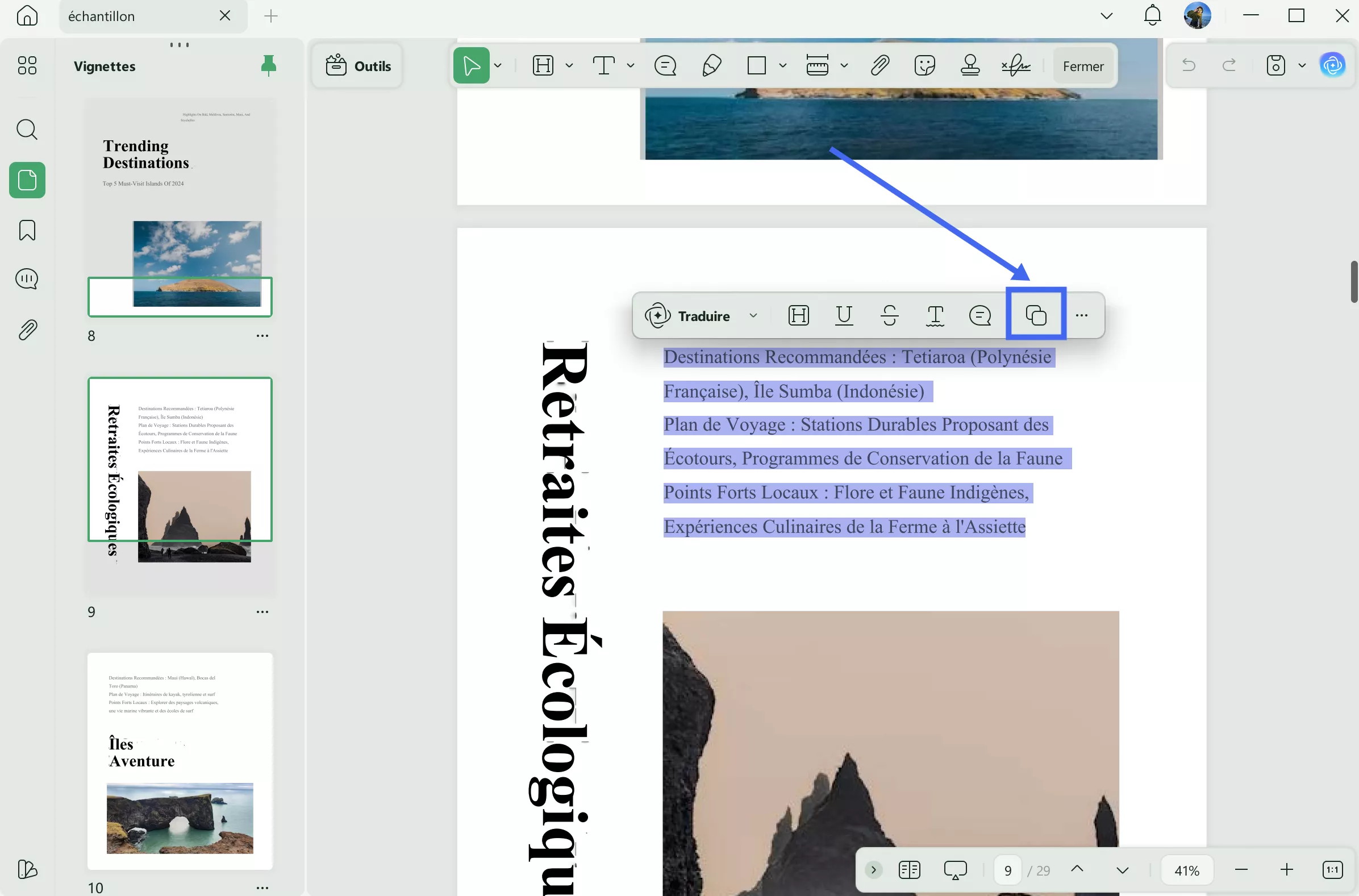Select the highlighter tool in top toolbar
The height and width of the screenshot is (896, 1359).
(x=712, y=65)
